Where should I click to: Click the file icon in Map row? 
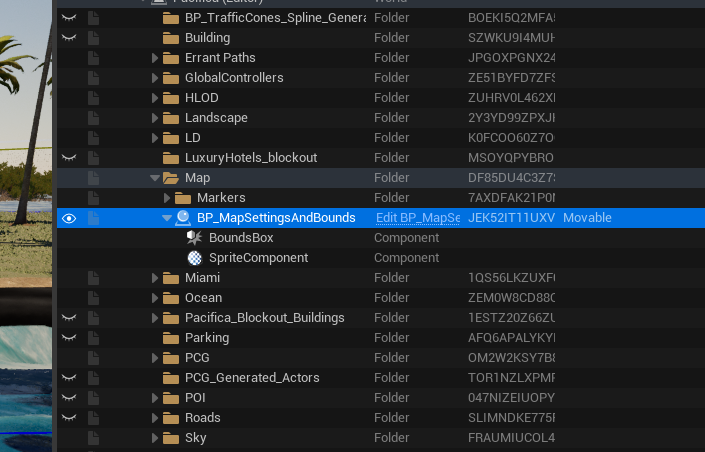click(94, 178)
